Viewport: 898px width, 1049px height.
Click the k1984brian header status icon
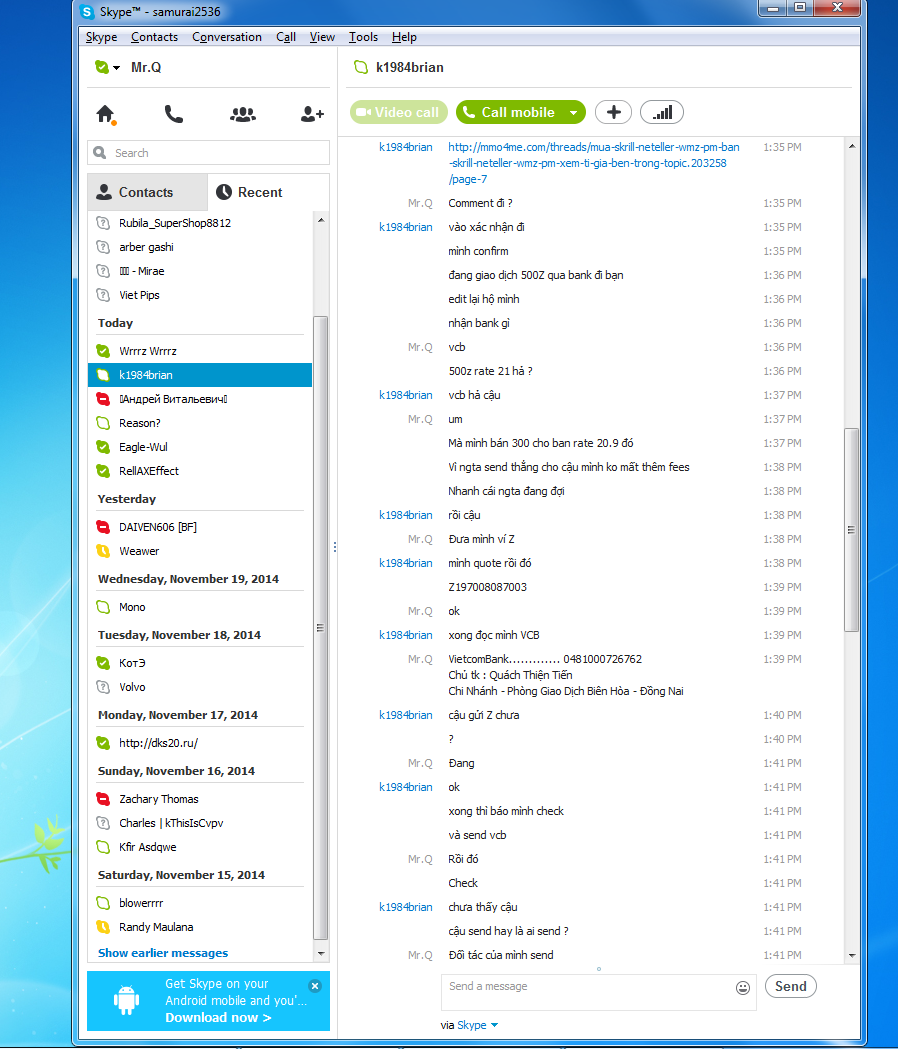361,67
